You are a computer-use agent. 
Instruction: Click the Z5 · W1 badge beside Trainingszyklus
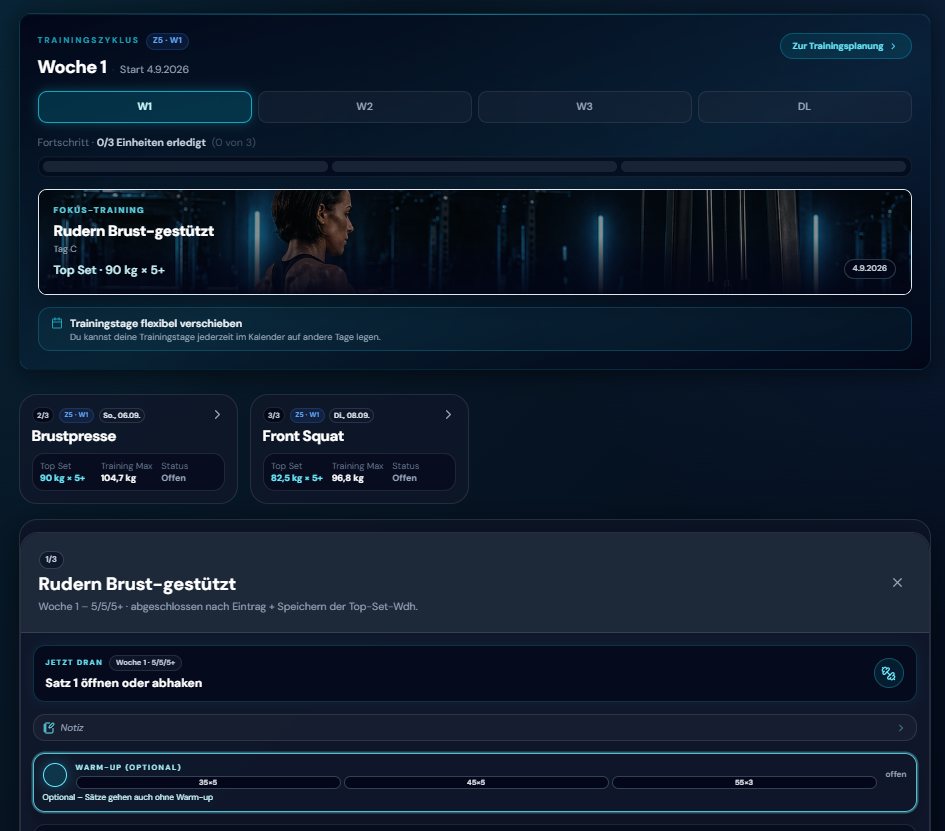coord(167,40)
